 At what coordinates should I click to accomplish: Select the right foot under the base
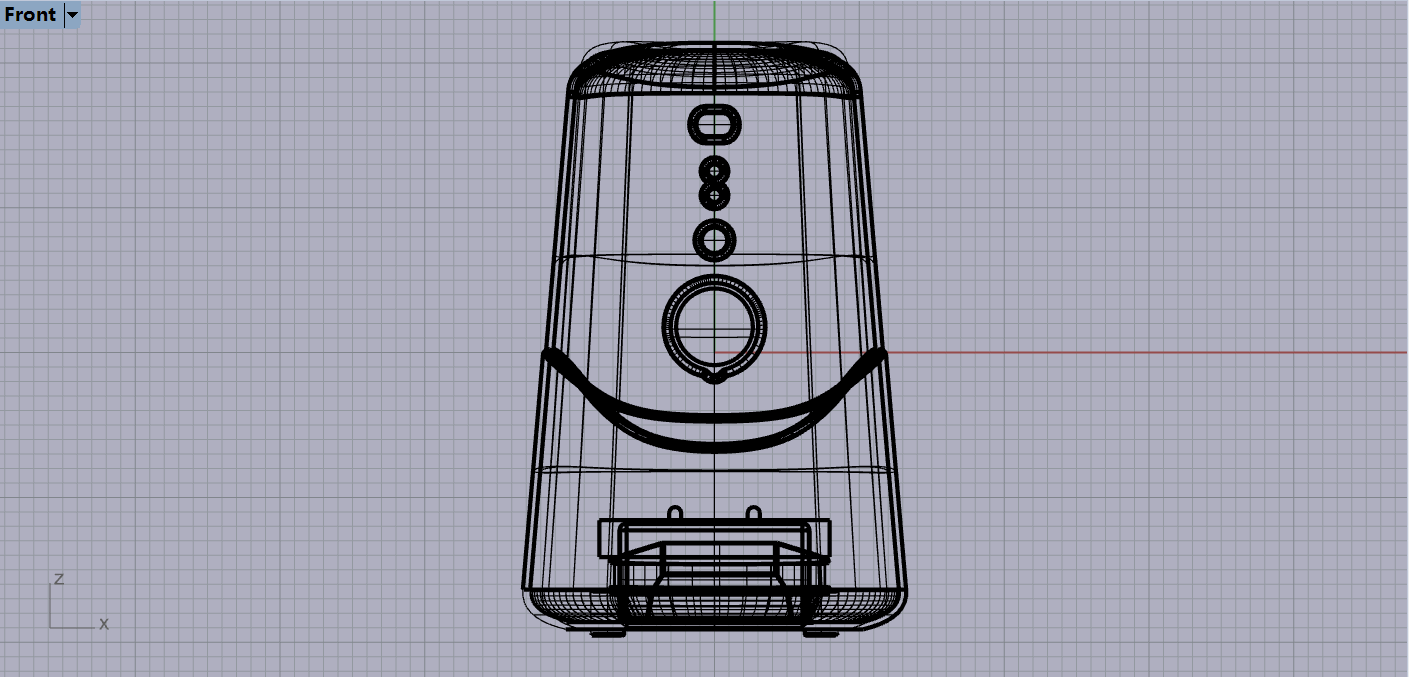820,633
